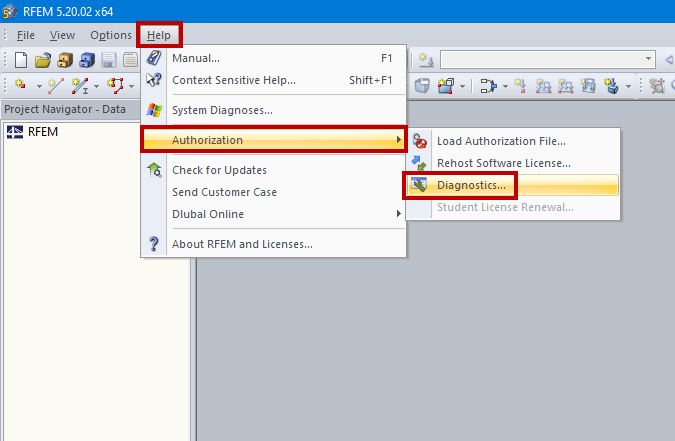
Task: Click the New Solid Load icon
Action: click(611, 86)
